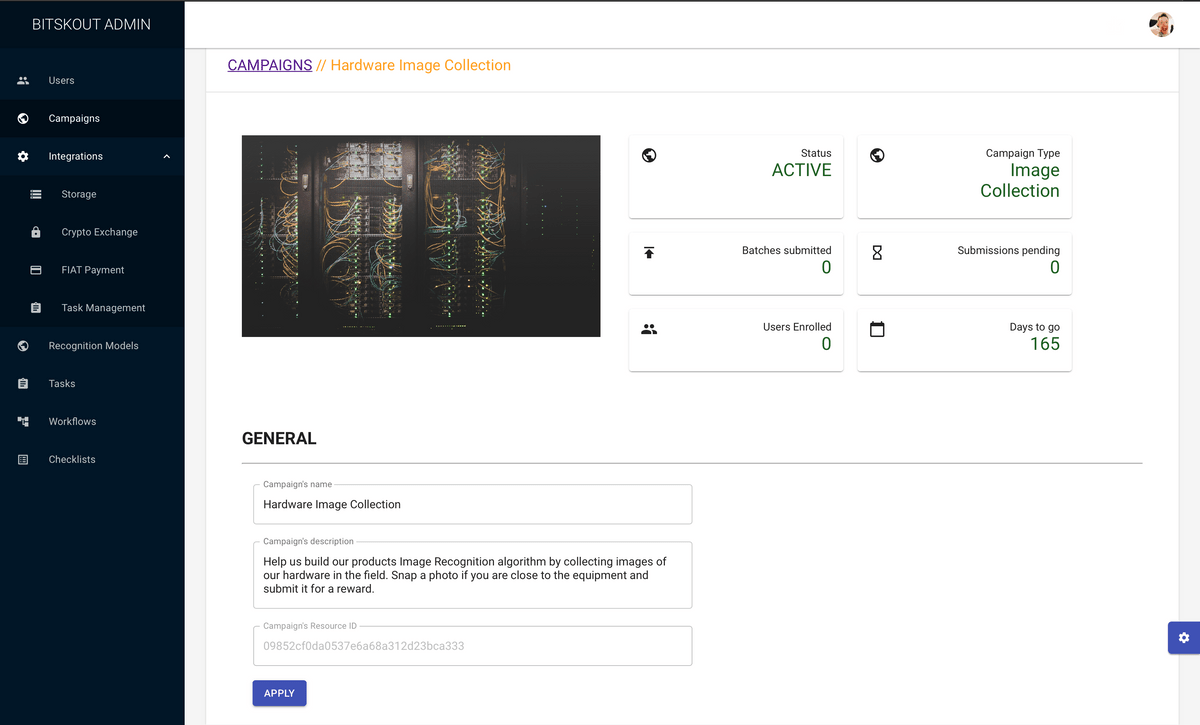Click the FIAT Payment card icon
The image size is (1200, 725).
tap(36, 270)
